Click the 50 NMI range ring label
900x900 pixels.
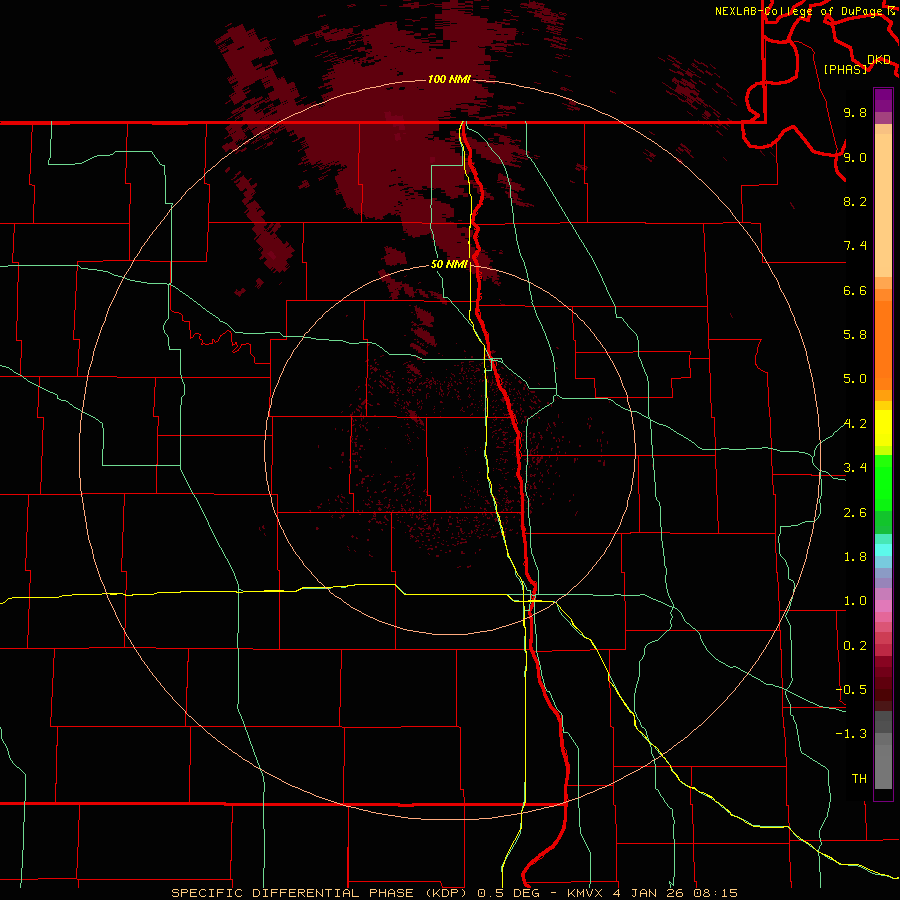coord(449,264)
